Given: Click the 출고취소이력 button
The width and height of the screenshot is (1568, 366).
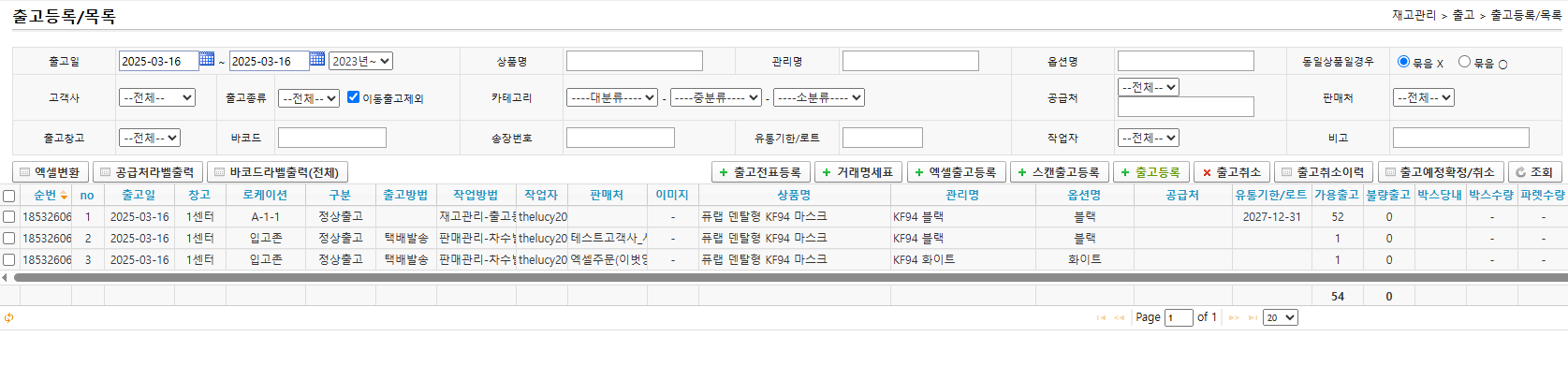Looking at the screenshot, I should [x=1324, y=172].
